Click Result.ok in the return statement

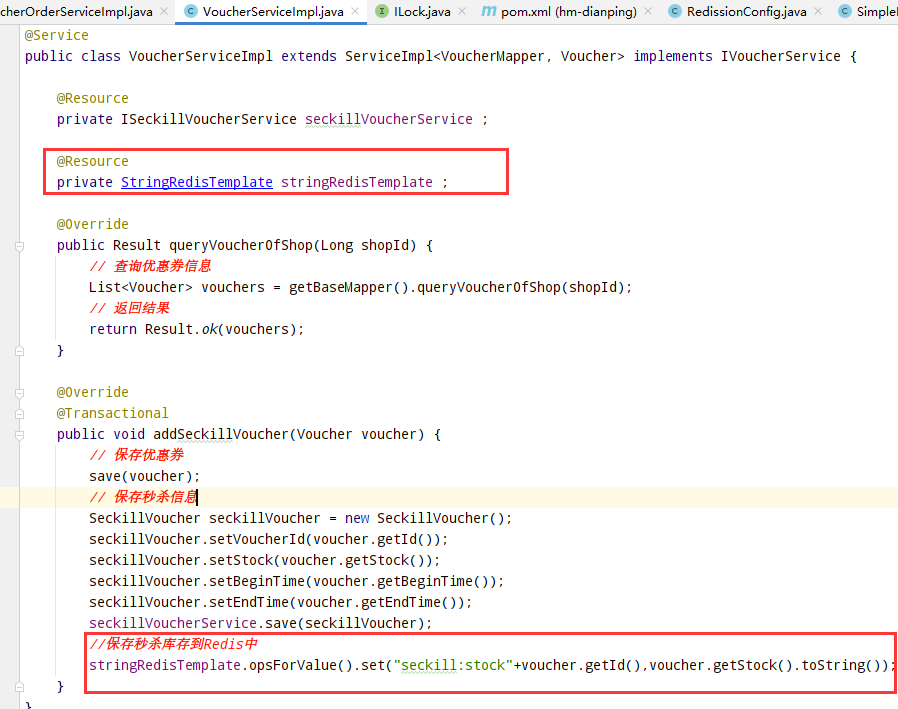(181, 329)
